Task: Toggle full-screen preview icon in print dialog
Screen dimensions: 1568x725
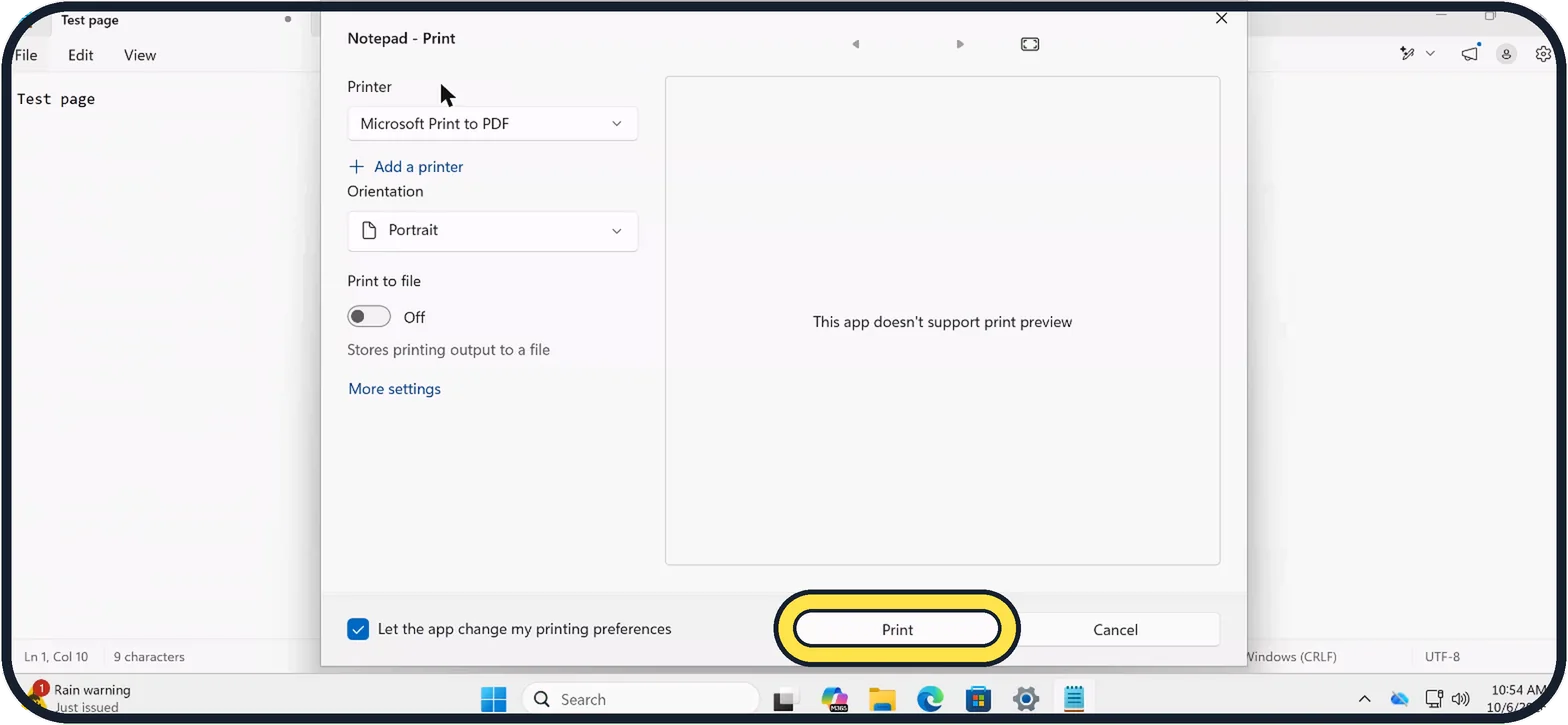Action: (1030, 44)
